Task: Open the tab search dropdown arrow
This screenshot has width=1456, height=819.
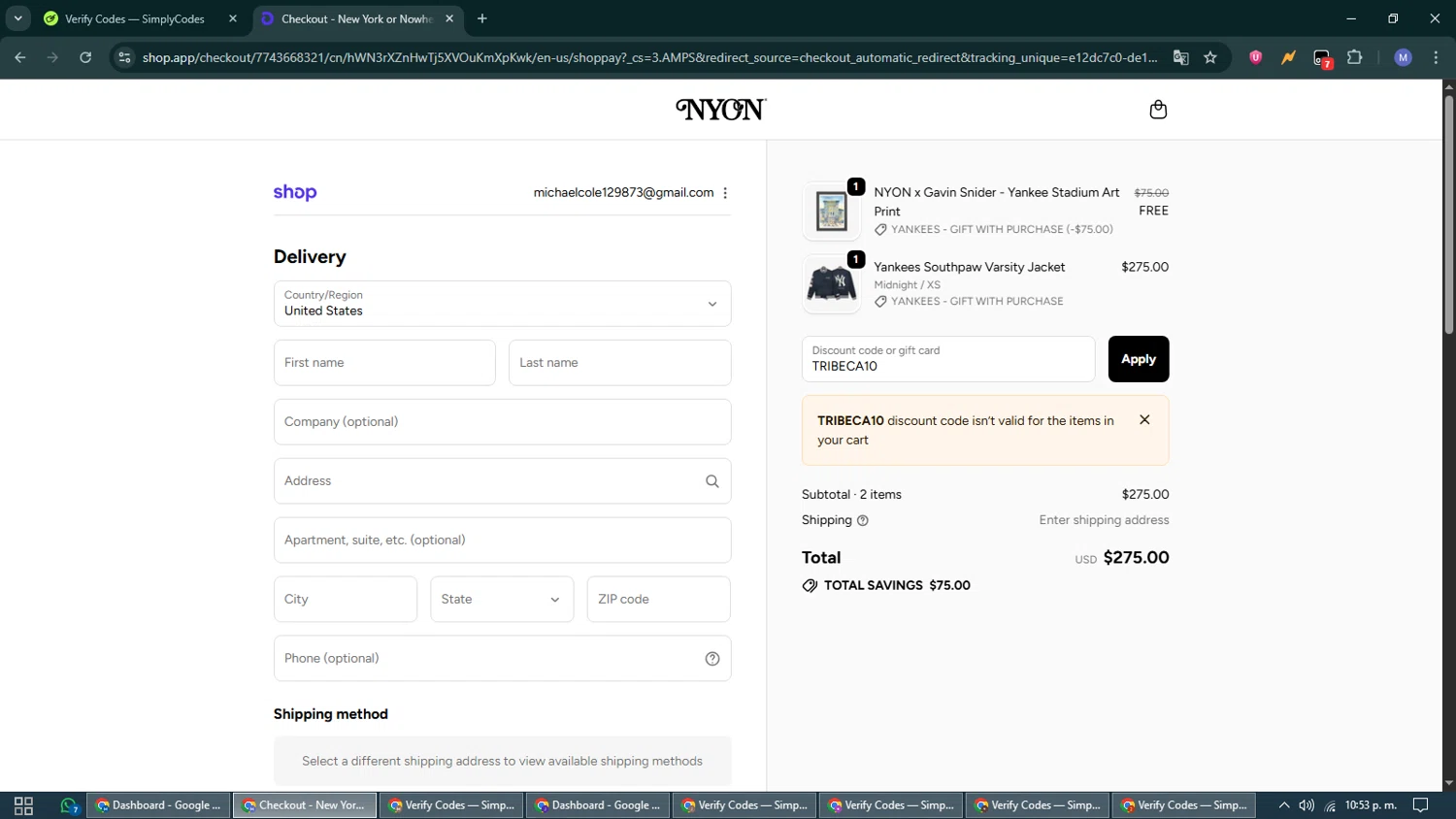Action: coord(17,18)
